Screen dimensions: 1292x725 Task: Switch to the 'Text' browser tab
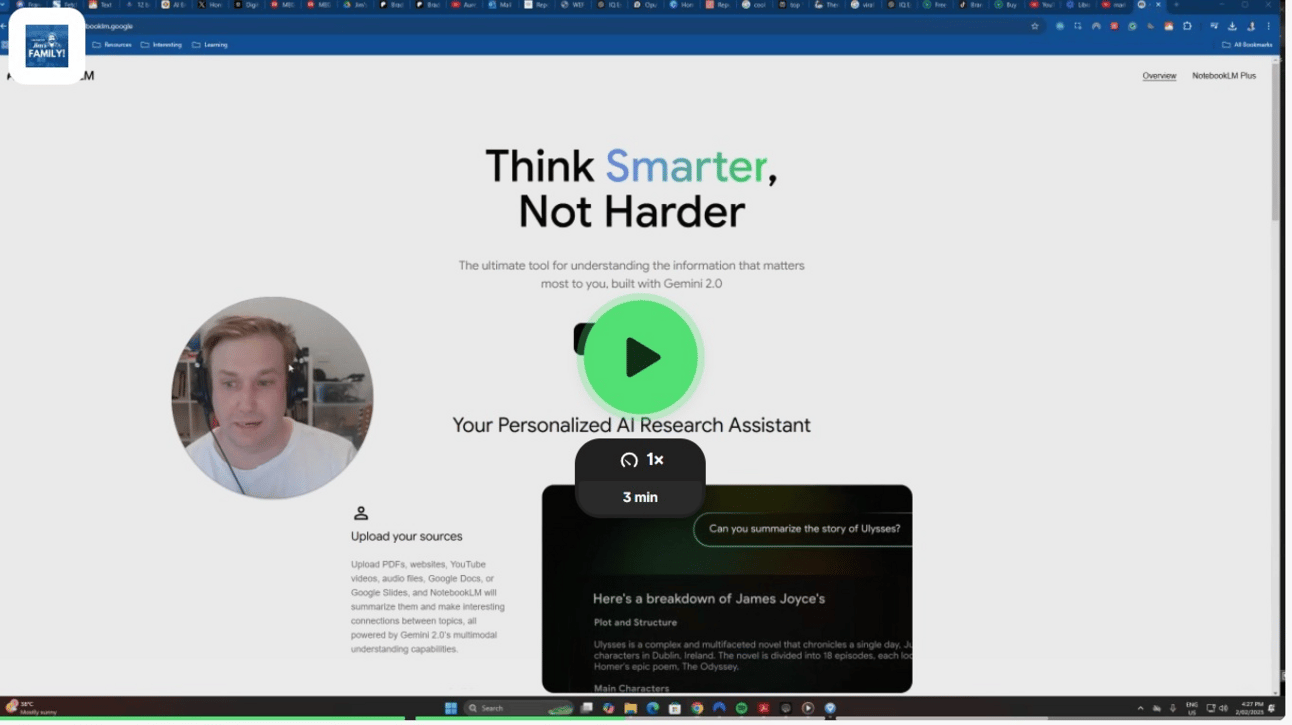pyautogui.click(x=100, y=5)
